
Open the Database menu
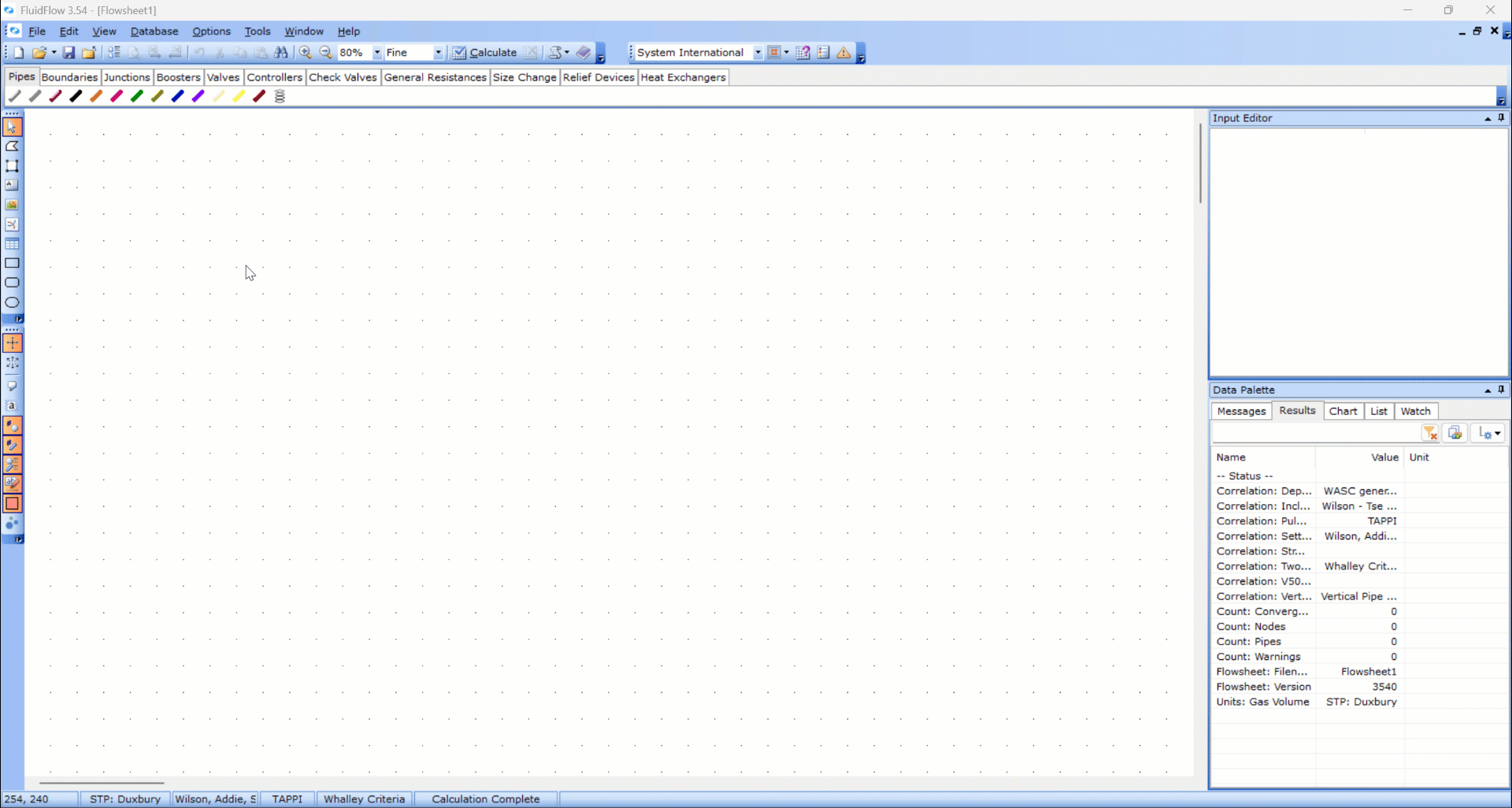tap(154, 32)
